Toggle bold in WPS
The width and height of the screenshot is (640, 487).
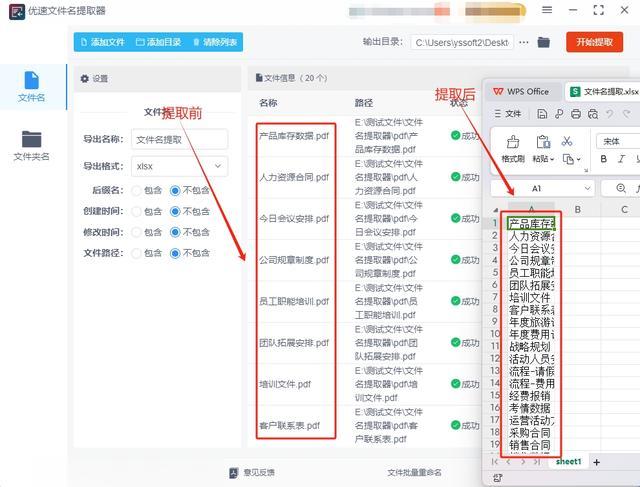point(604,159)
